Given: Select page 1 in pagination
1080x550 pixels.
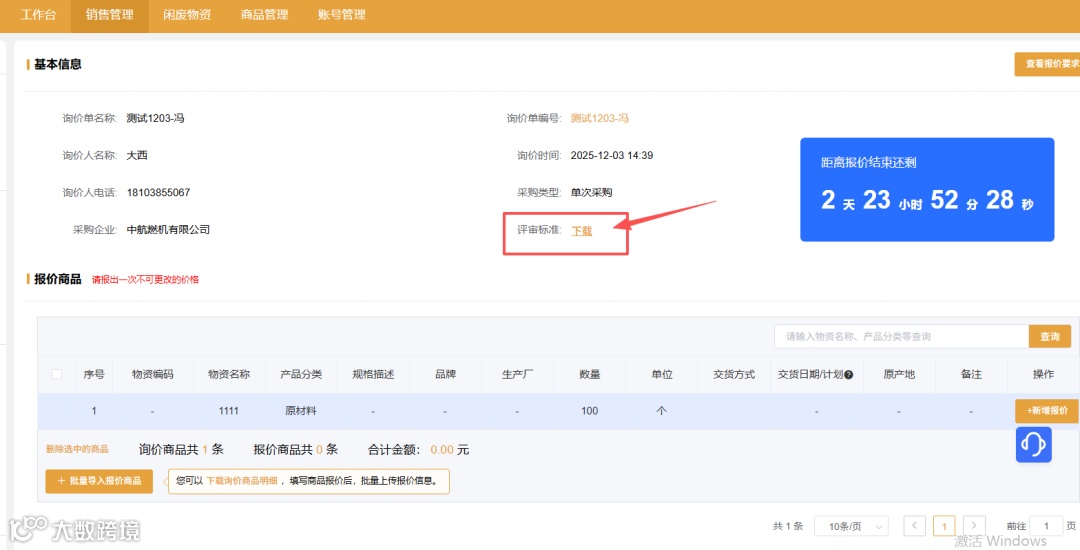Looking at the screenshot, I should point(944,526).
